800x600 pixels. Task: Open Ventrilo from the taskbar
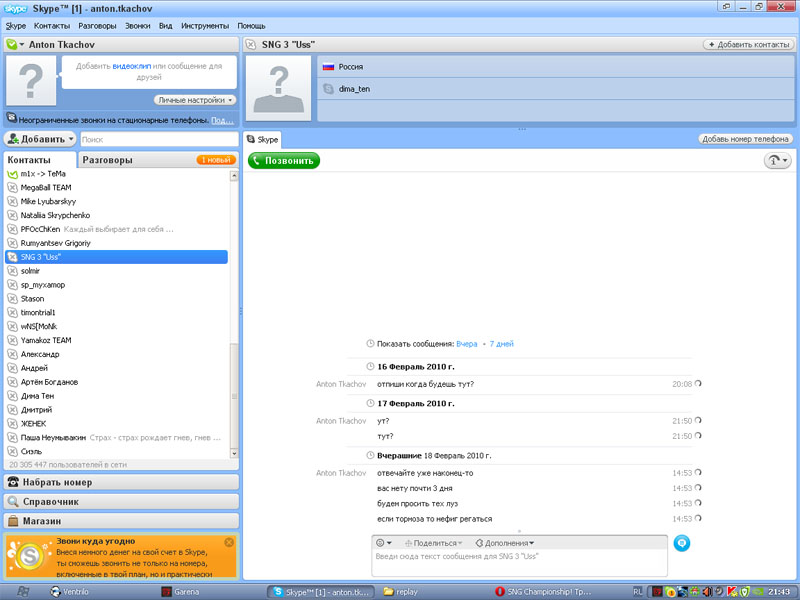70,592
